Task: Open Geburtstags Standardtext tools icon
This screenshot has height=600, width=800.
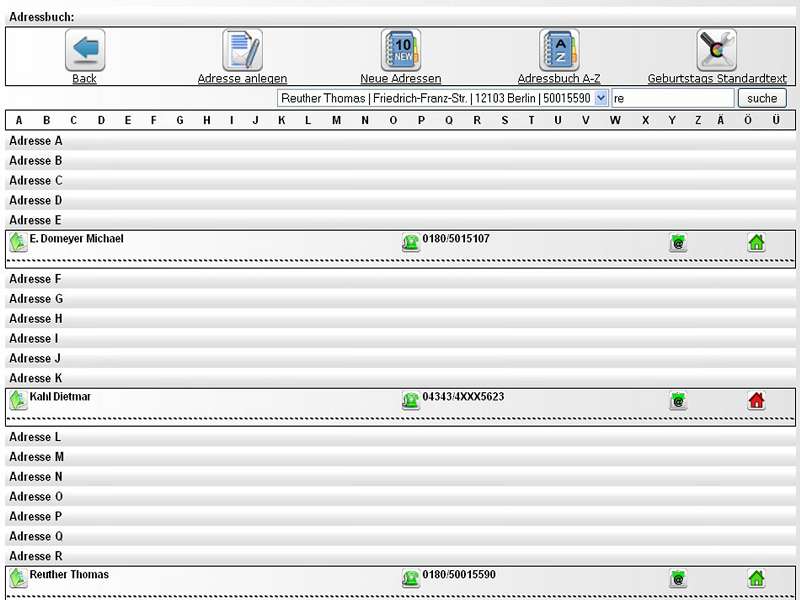Action: pos(717,49)
